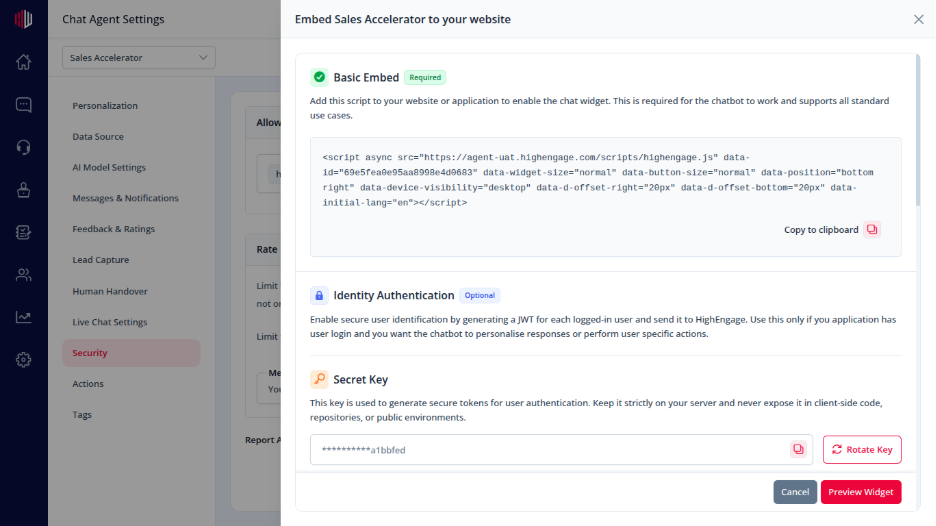Select the Security menu item

pos(131,353)
